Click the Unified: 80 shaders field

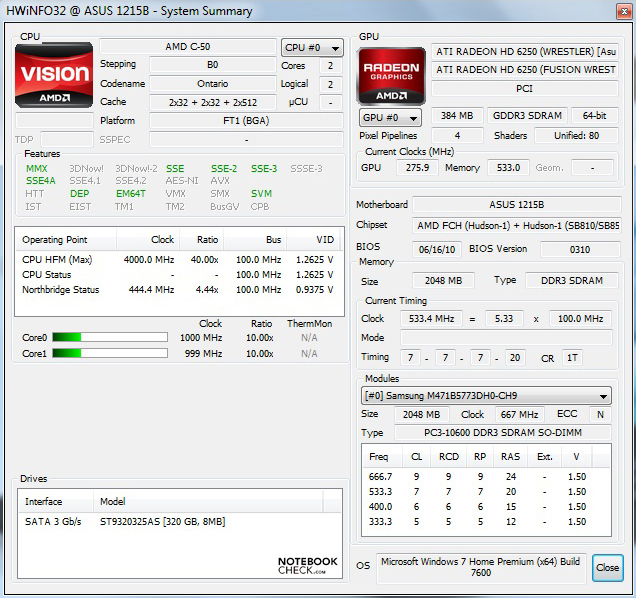click(x=576, y=136)
